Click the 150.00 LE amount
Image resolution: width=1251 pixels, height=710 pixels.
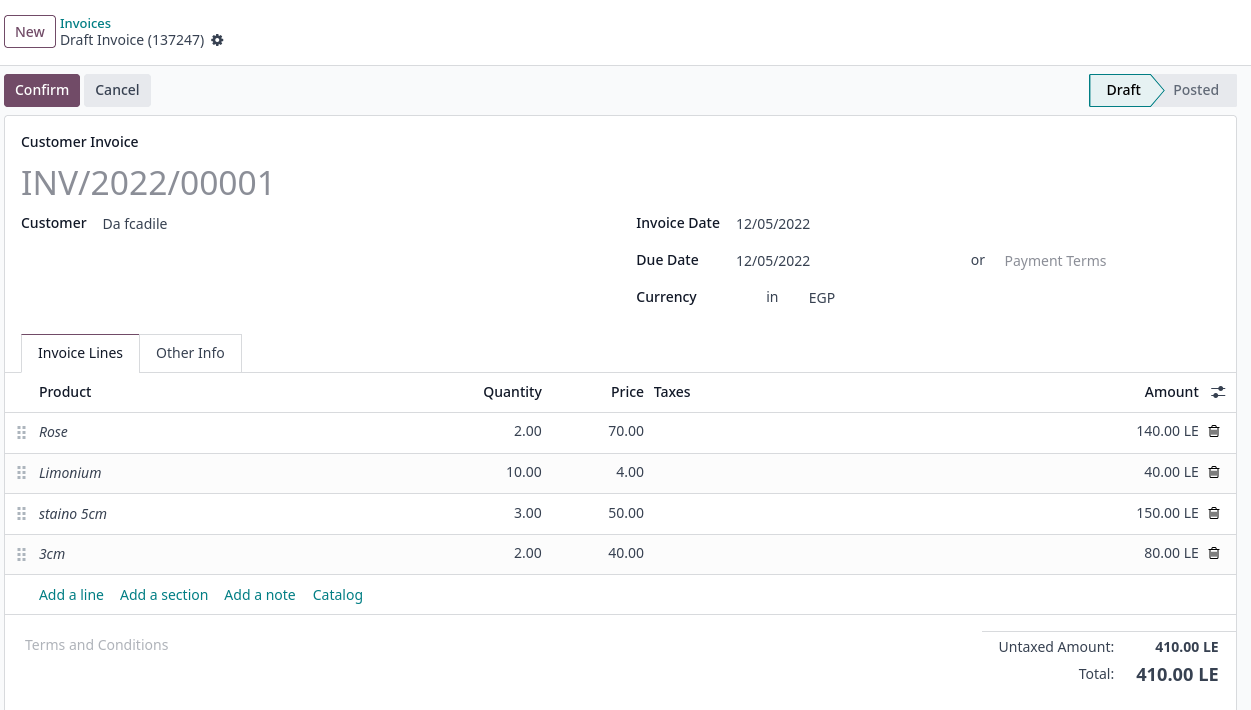[x=1167, y=513]
